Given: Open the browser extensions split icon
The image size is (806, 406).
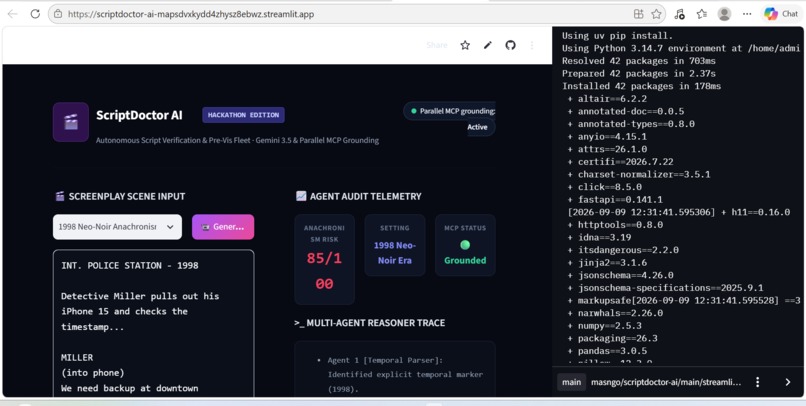Looking at the screenshot, I should click(x=638, y=14).
